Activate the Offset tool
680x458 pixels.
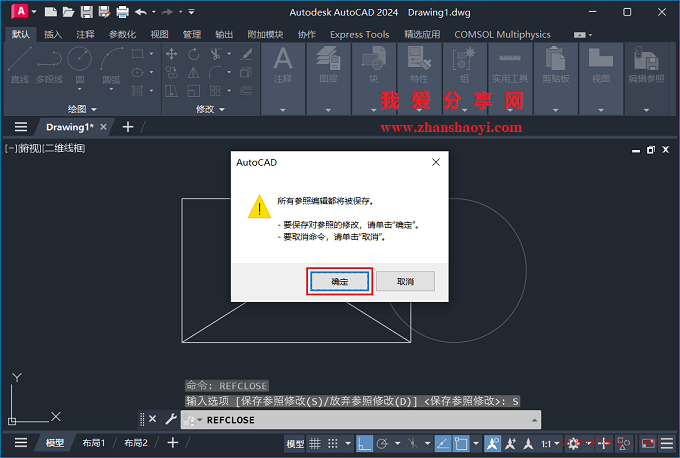[x=246, y=91]
